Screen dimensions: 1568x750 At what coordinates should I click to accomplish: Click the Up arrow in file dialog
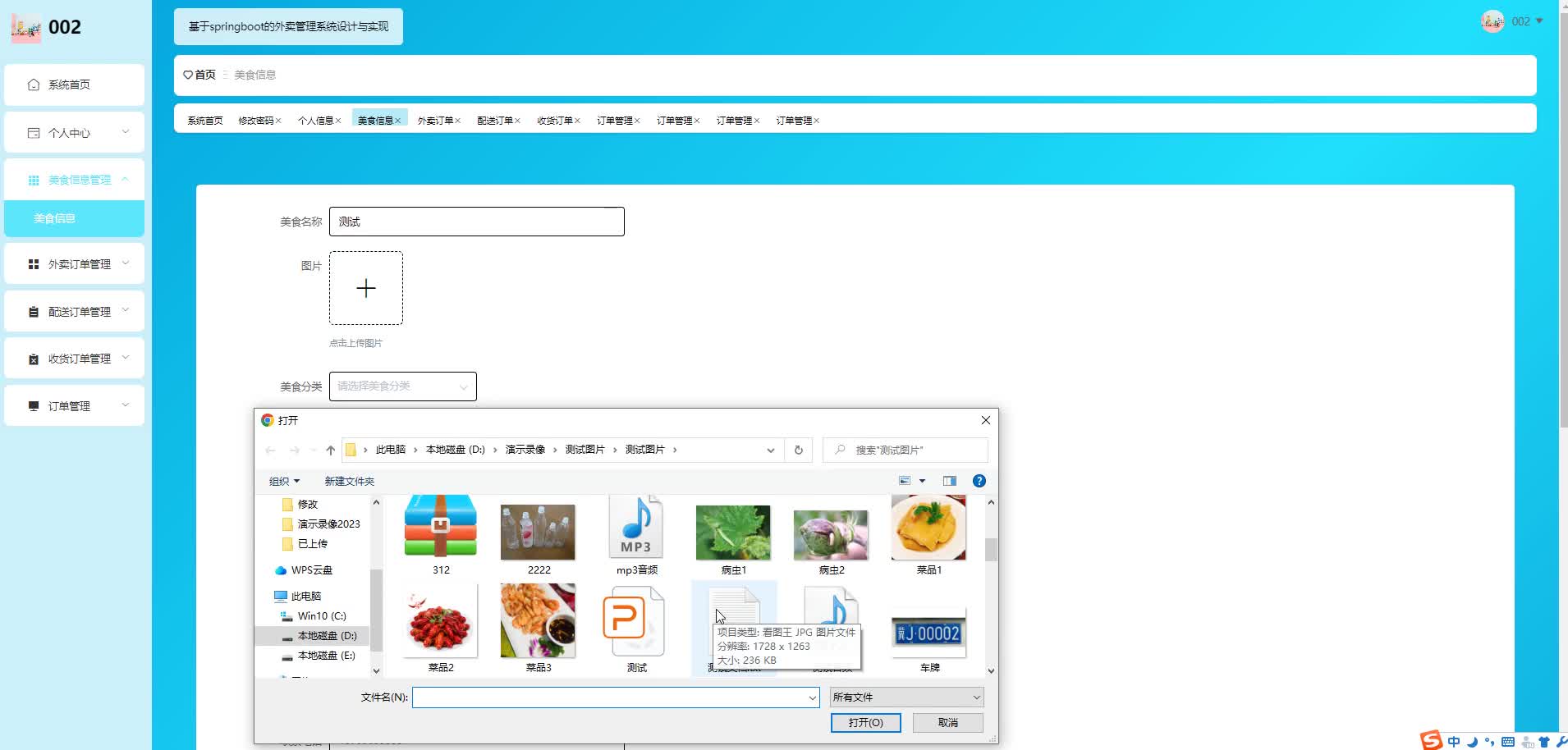330,450
